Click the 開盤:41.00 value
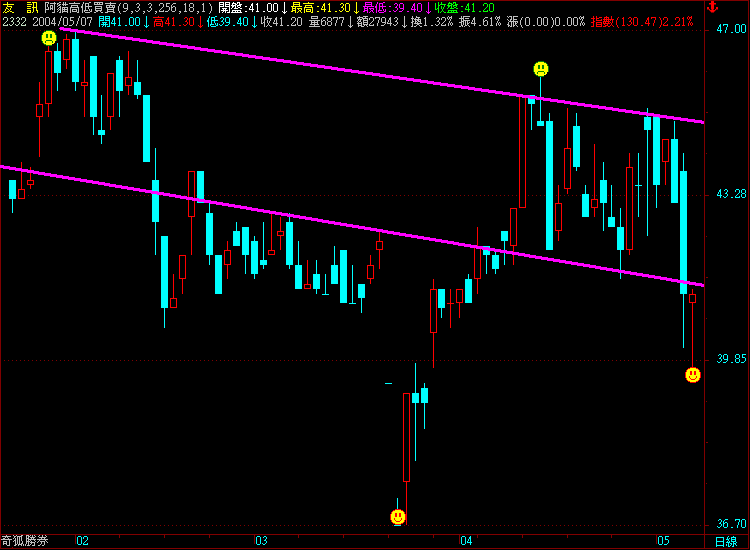Image resolution: width=750 pixels, height=550 pixels. [x=248, y=8]
